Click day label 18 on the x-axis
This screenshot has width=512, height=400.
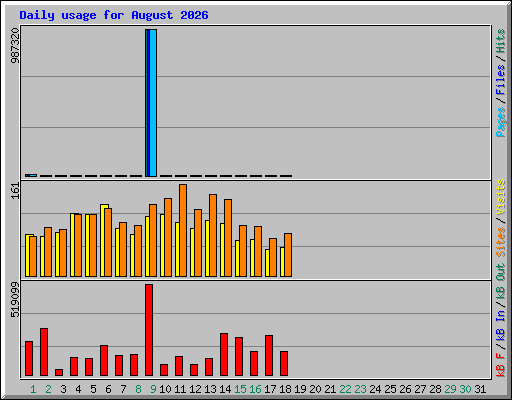coord(285,389)
